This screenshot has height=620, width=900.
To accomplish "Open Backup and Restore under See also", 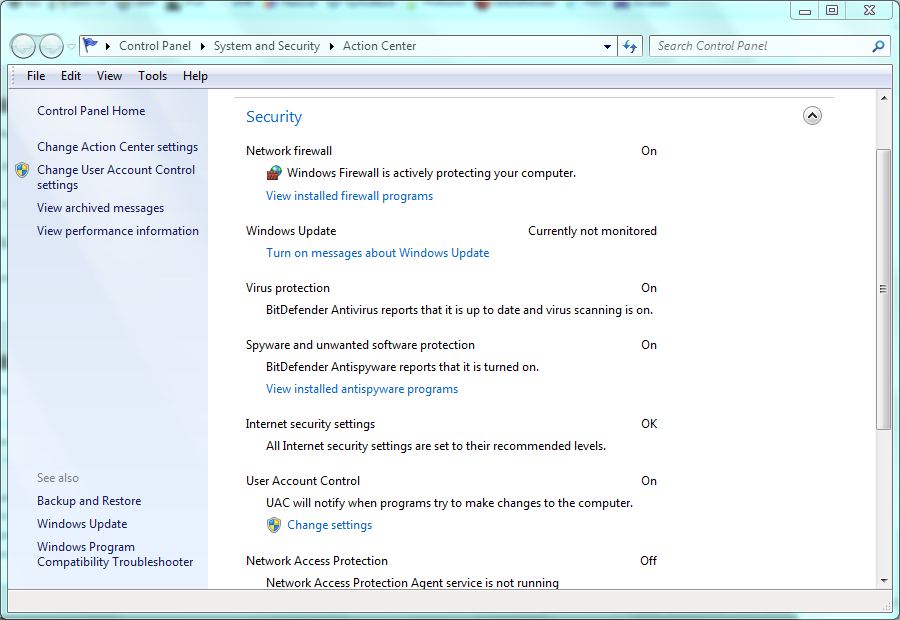I will coord(89,501).
